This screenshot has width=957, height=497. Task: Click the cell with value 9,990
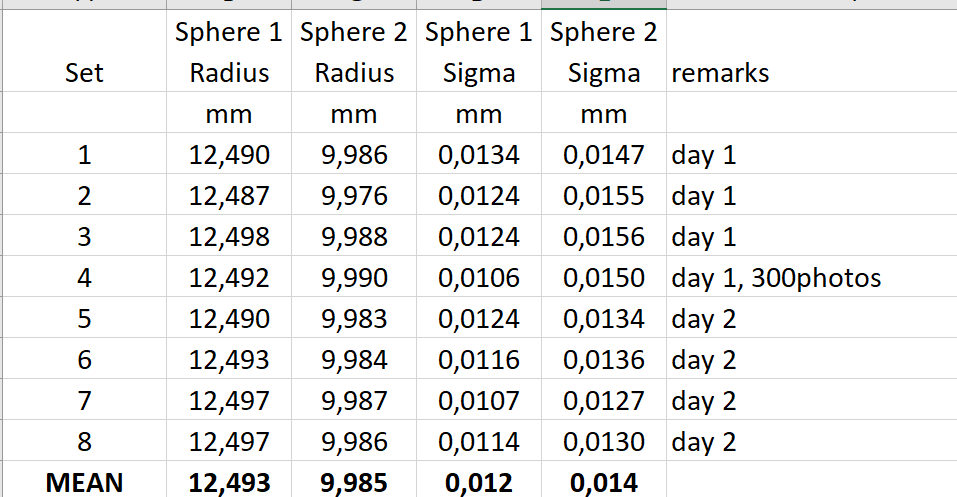pos(354,278)
